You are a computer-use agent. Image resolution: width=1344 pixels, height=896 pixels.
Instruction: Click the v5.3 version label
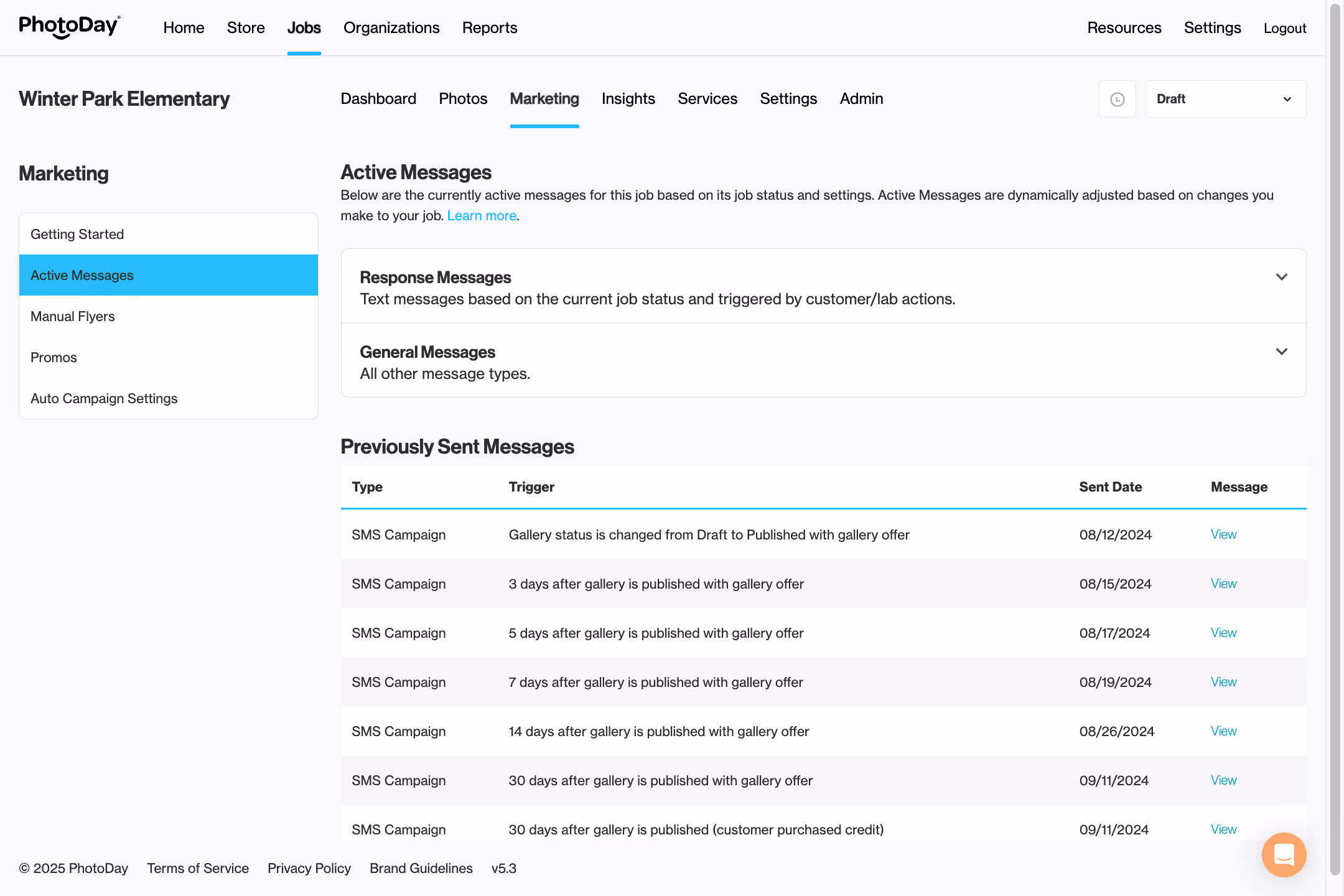(504, 868)
